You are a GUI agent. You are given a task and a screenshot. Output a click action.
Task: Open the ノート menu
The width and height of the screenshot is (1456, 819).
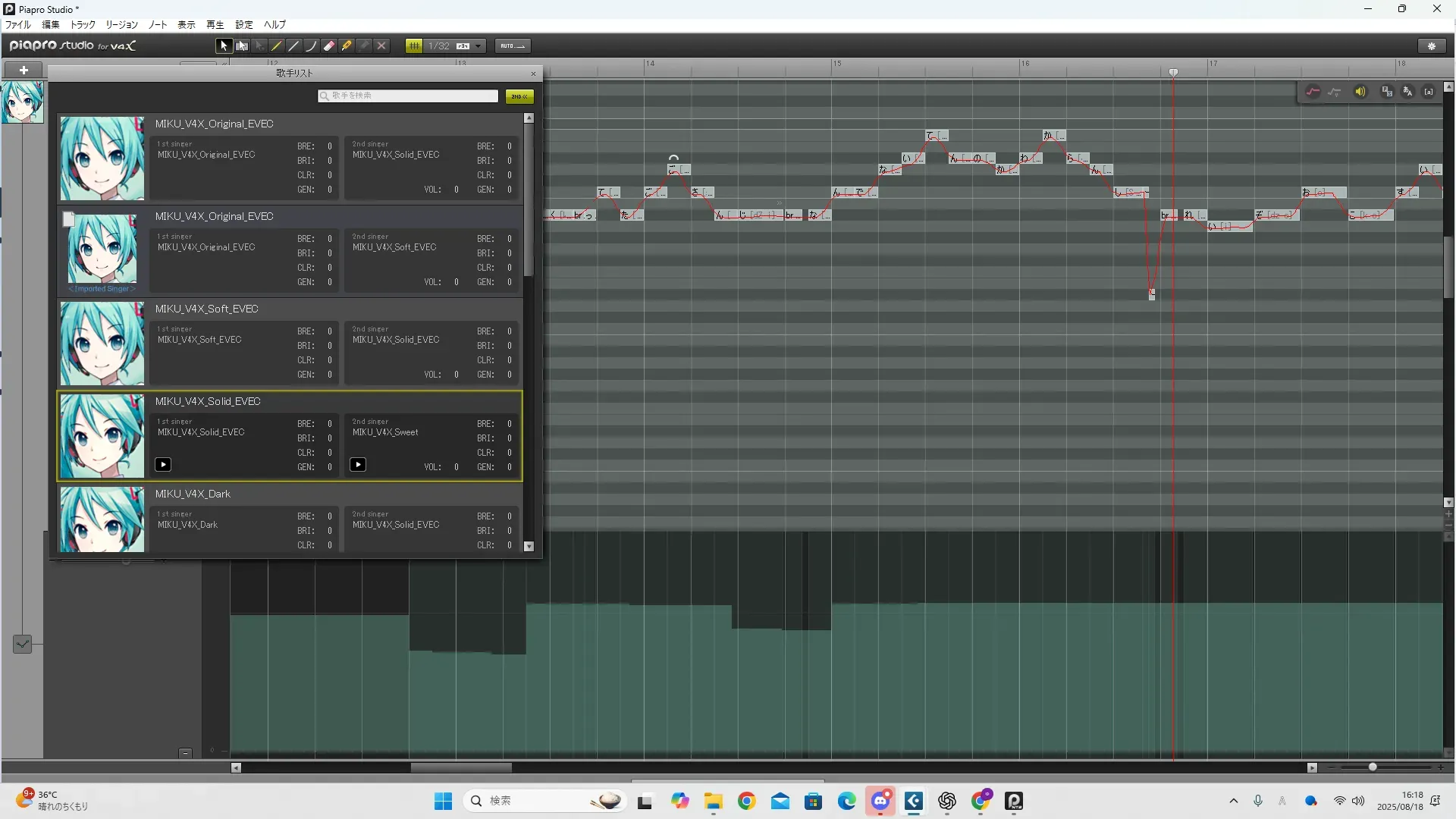(158, 25)
